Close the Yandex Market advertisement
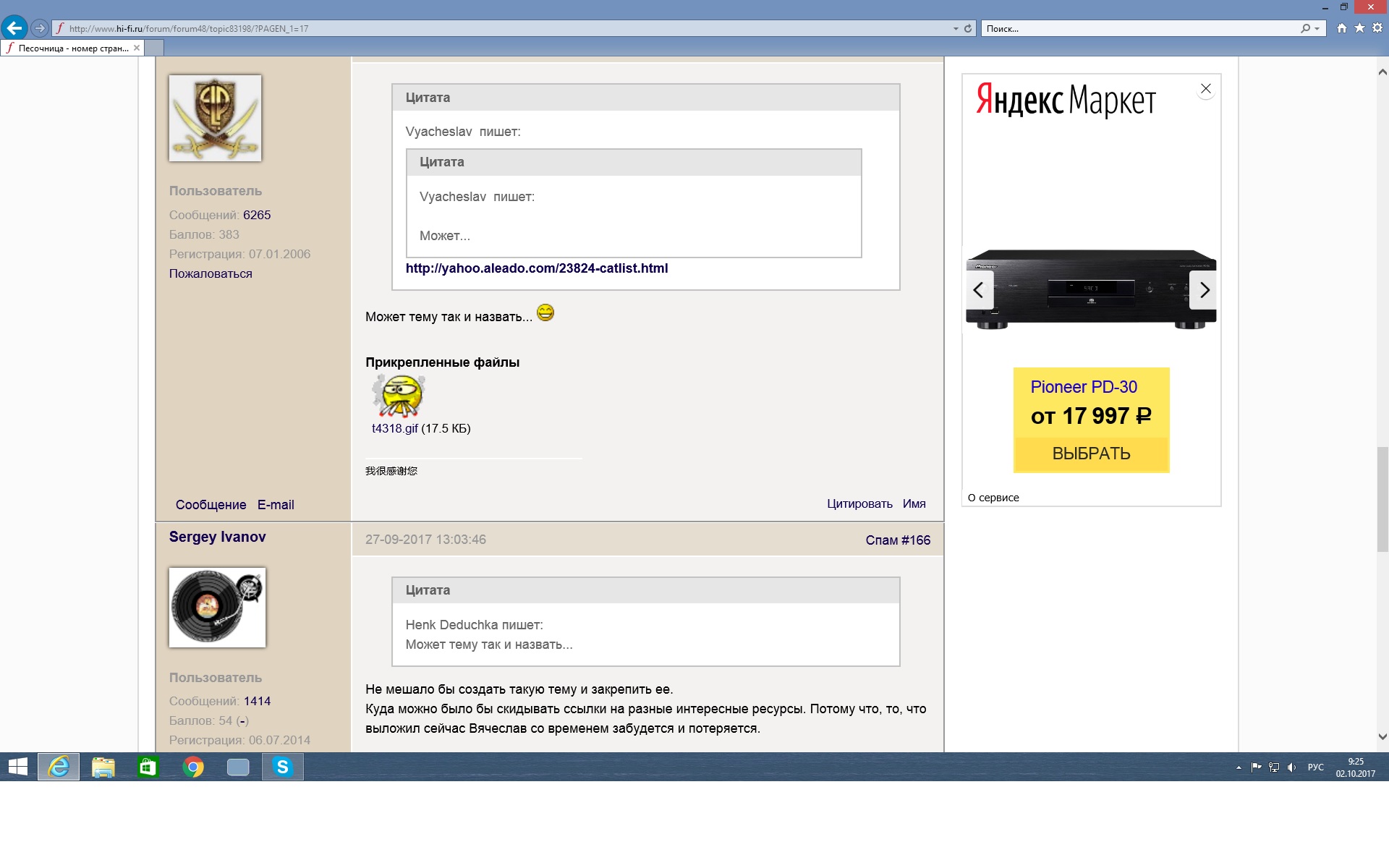This screenshot has height=868, width=1389. tap(1205, 89)
